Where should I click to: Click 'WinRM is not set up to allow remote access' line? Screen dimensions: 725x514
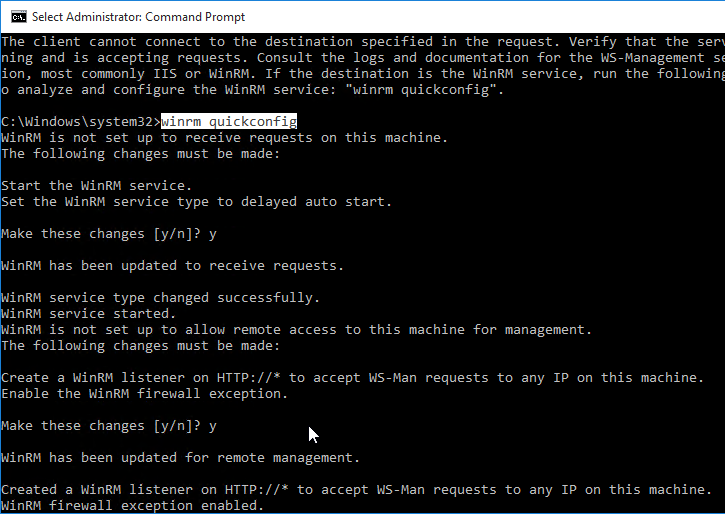[296, 330]
